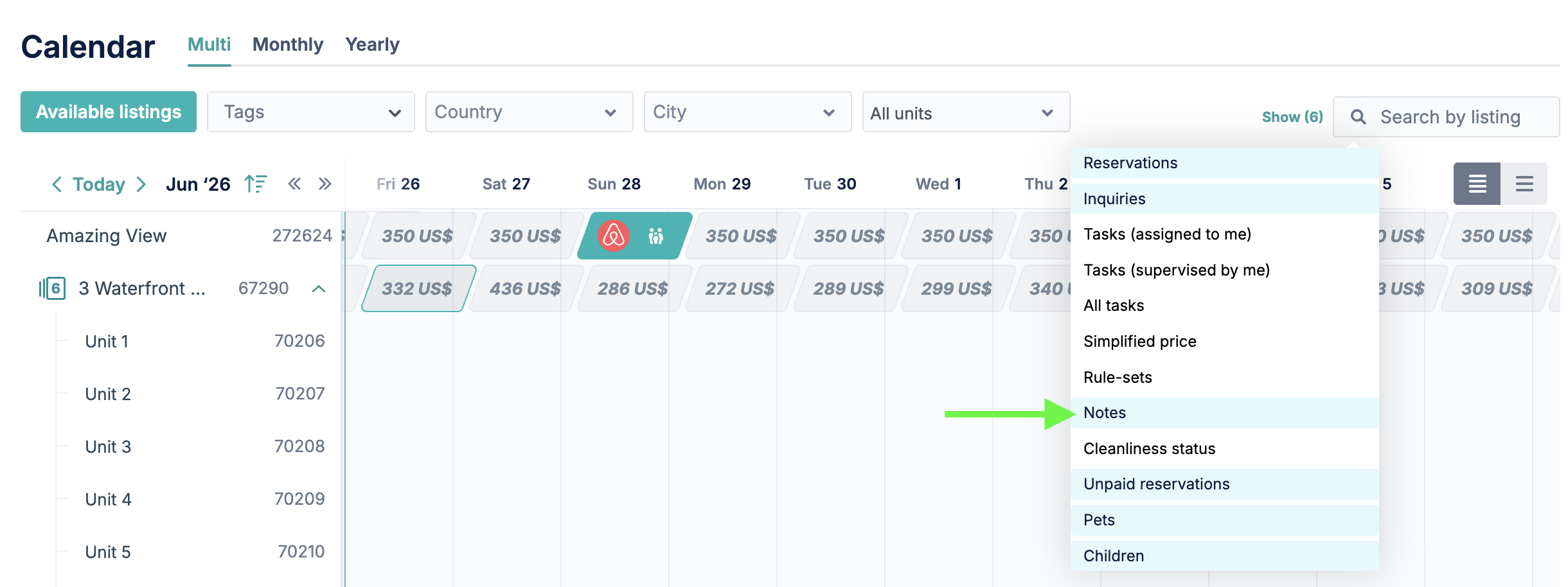This screenshot has width=1568, height=587.
Task: Click the 272 US$ cell on Mon 29
Action: [x=742, y=288]
